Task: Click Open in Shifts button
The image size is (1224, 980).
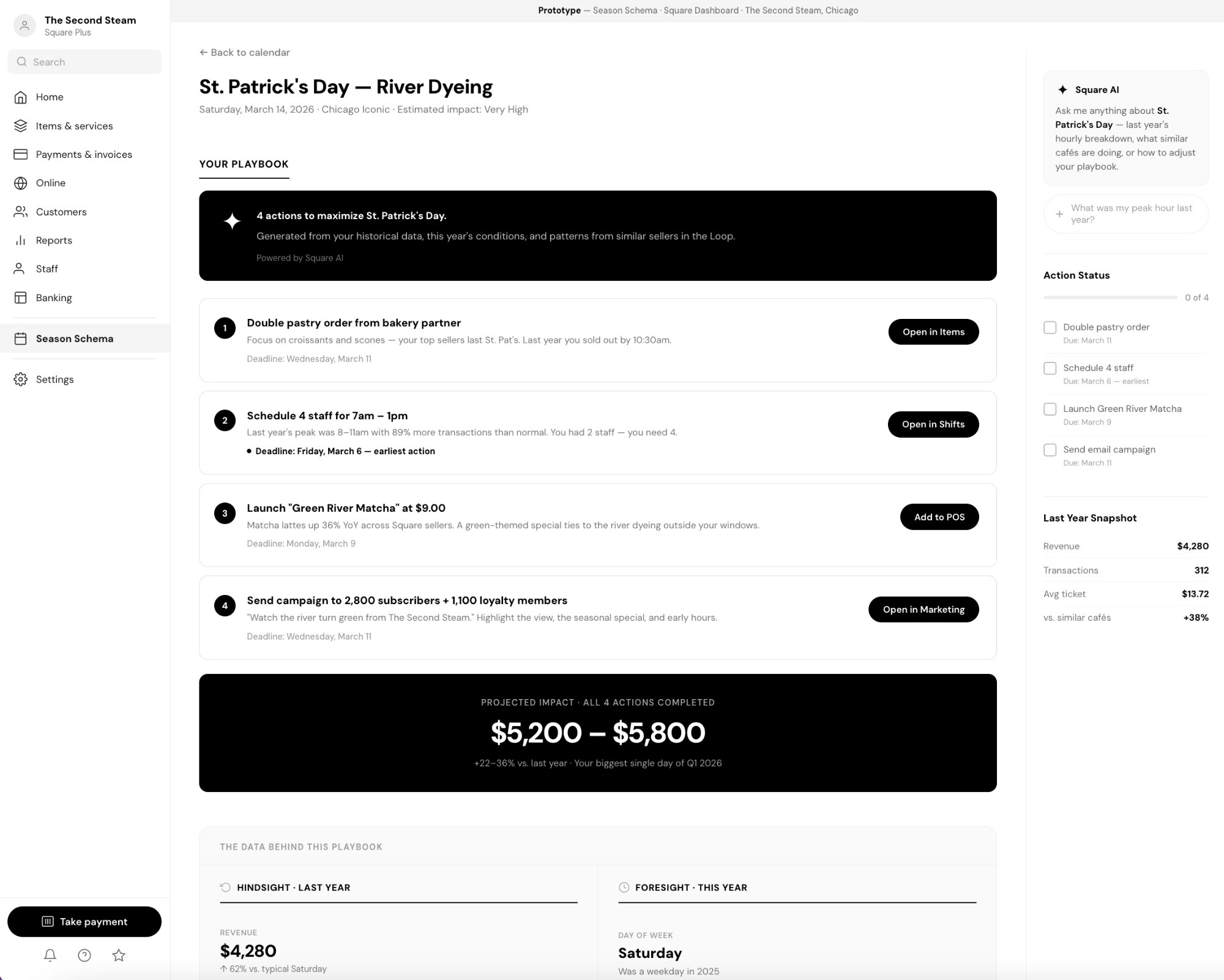Action: click(x=933, y=424)
